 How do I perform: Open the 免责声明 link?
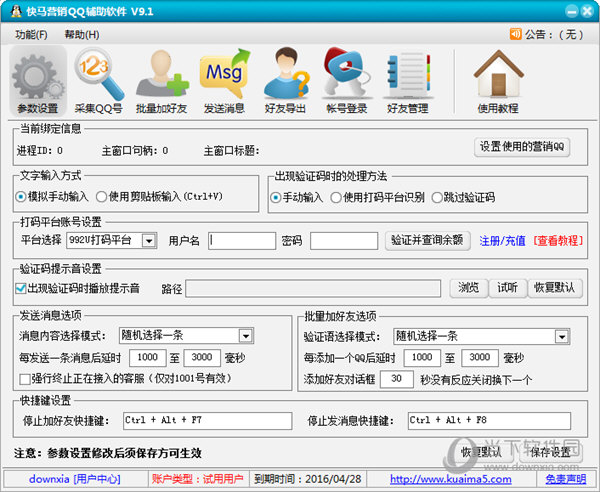point(566,479)
